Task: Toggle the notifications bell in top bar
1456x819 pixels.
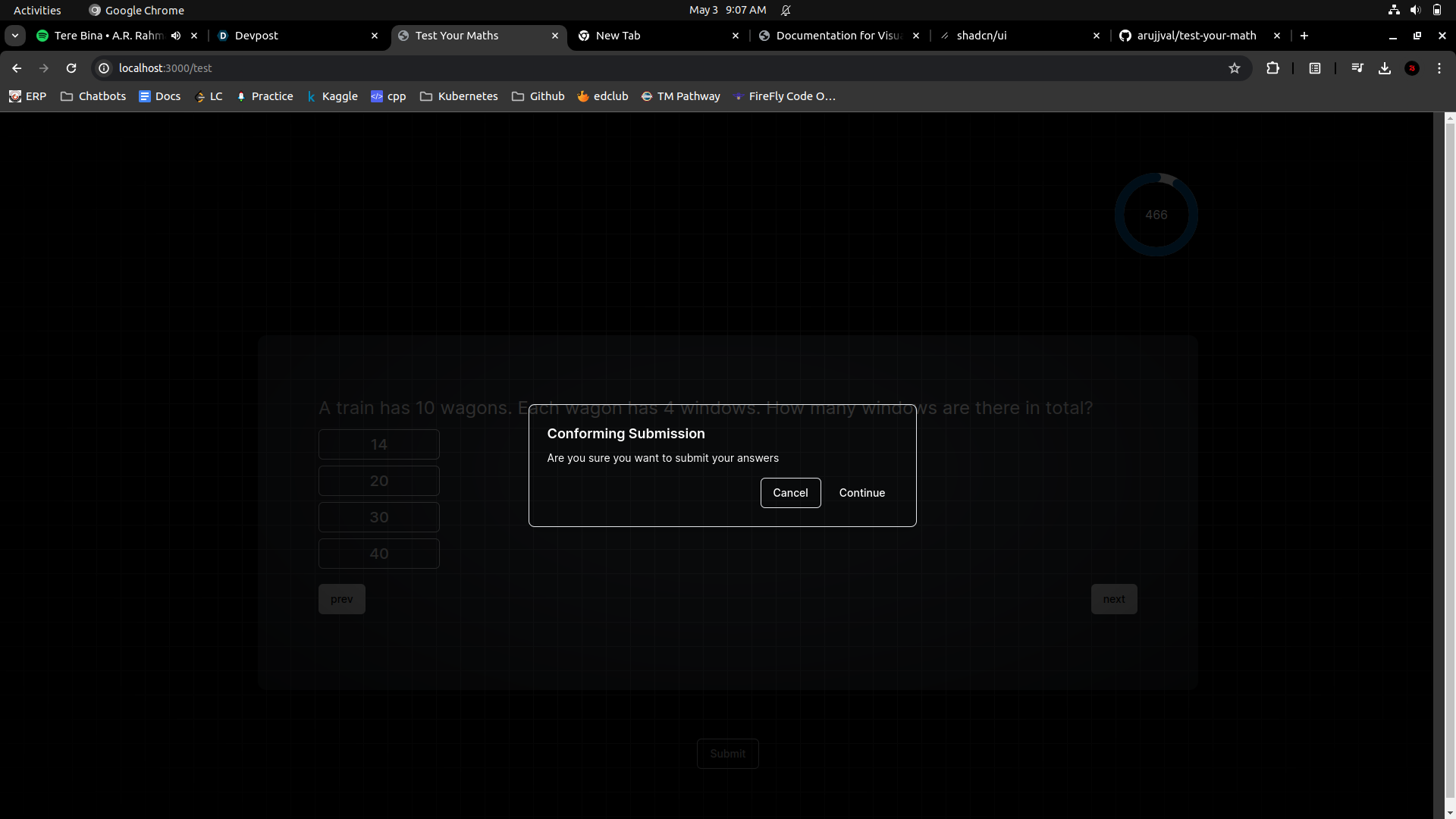Action: (786, 10)
